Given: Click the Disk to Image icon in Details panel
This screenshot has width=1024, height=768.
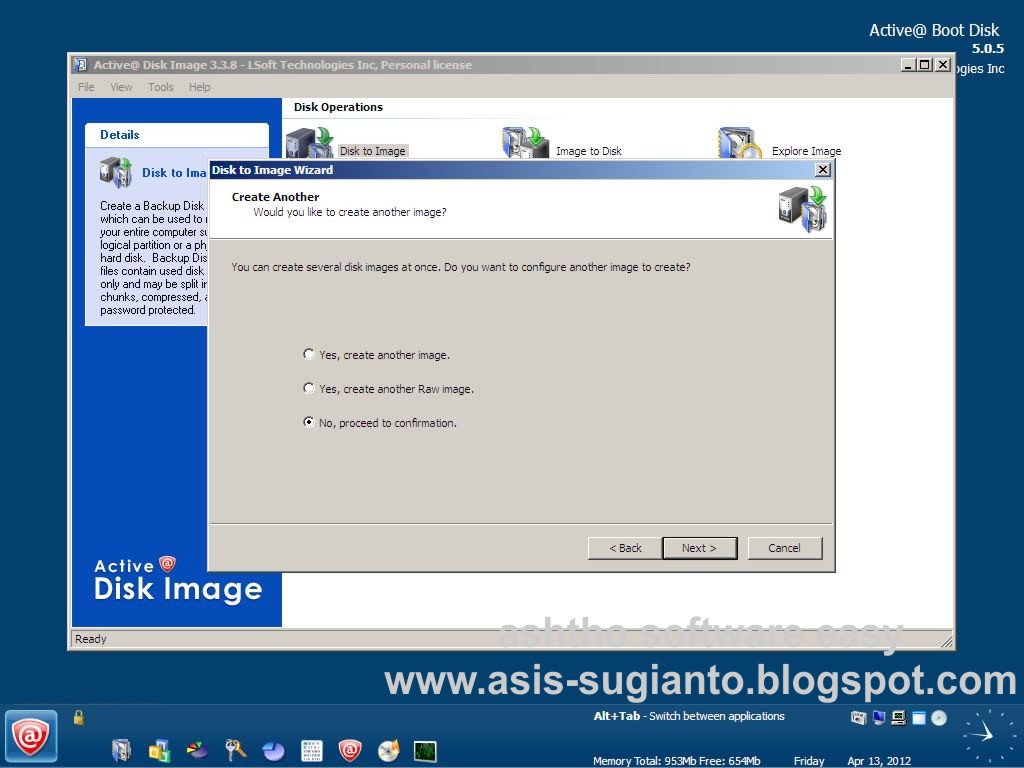Looking at the screenshot, I should (x=117, y=172).
